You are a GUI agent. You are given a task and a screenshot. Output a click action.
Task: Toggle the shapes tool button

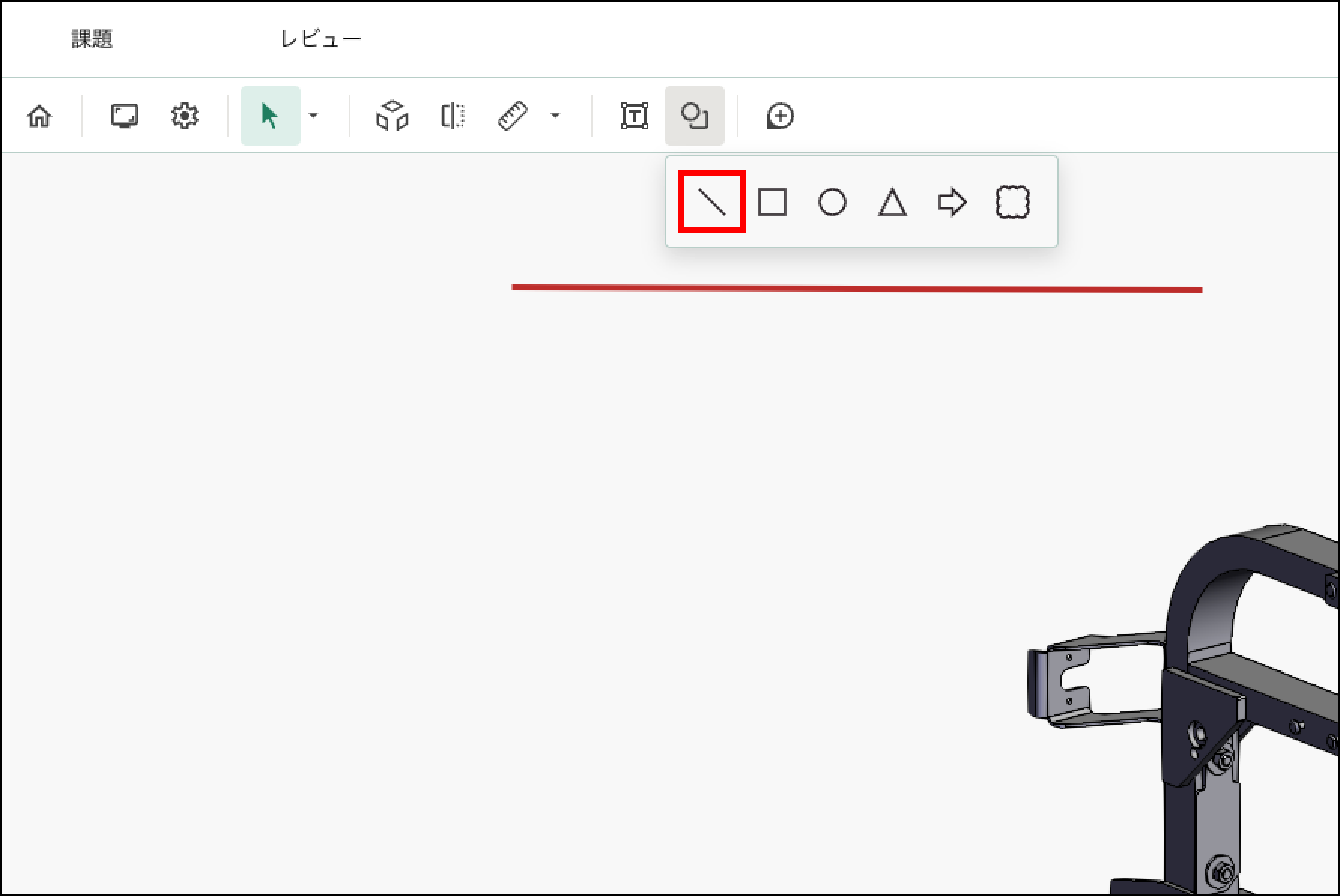[x=694, y=117]
